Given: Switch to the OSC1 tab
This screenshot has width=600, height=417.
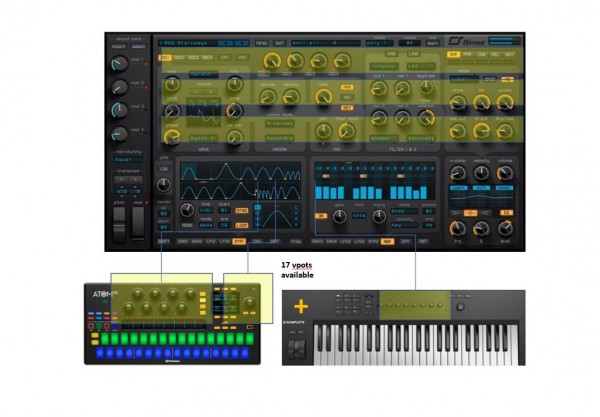Looking at the screenshot, I should [165, 58].
